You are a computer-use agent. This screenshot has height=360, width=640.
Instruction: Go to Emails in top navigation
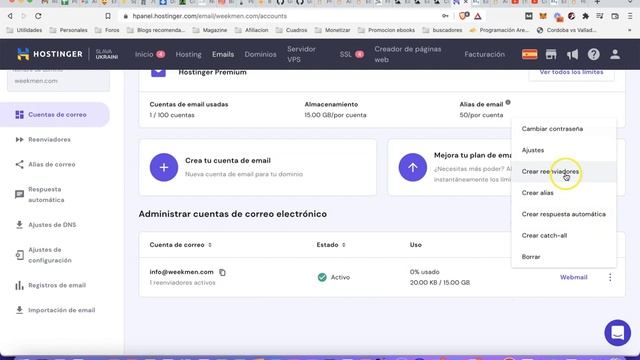tap(223, 54)
